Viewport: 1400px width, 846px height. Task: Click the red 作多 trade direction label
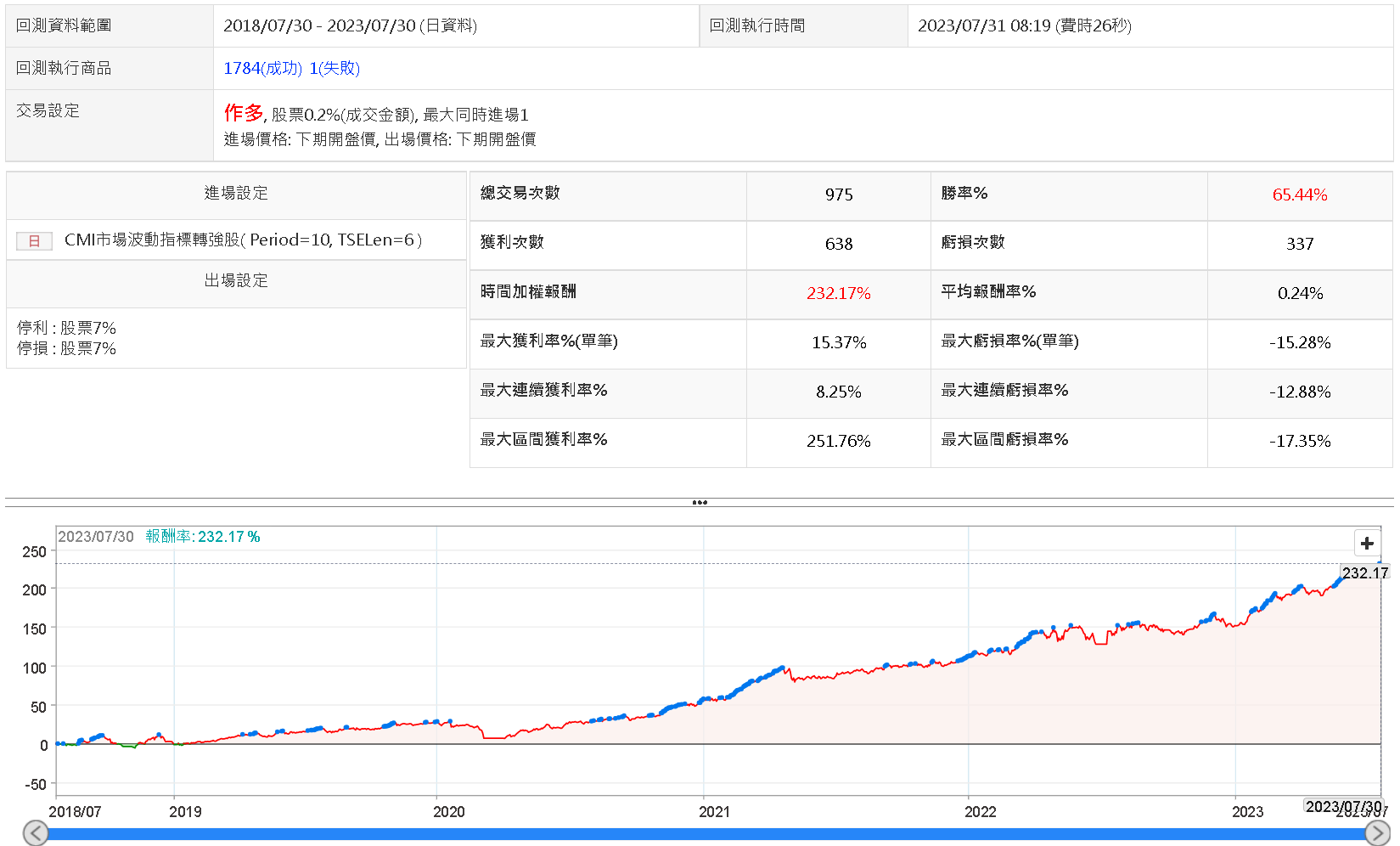(x=244, y=113)
